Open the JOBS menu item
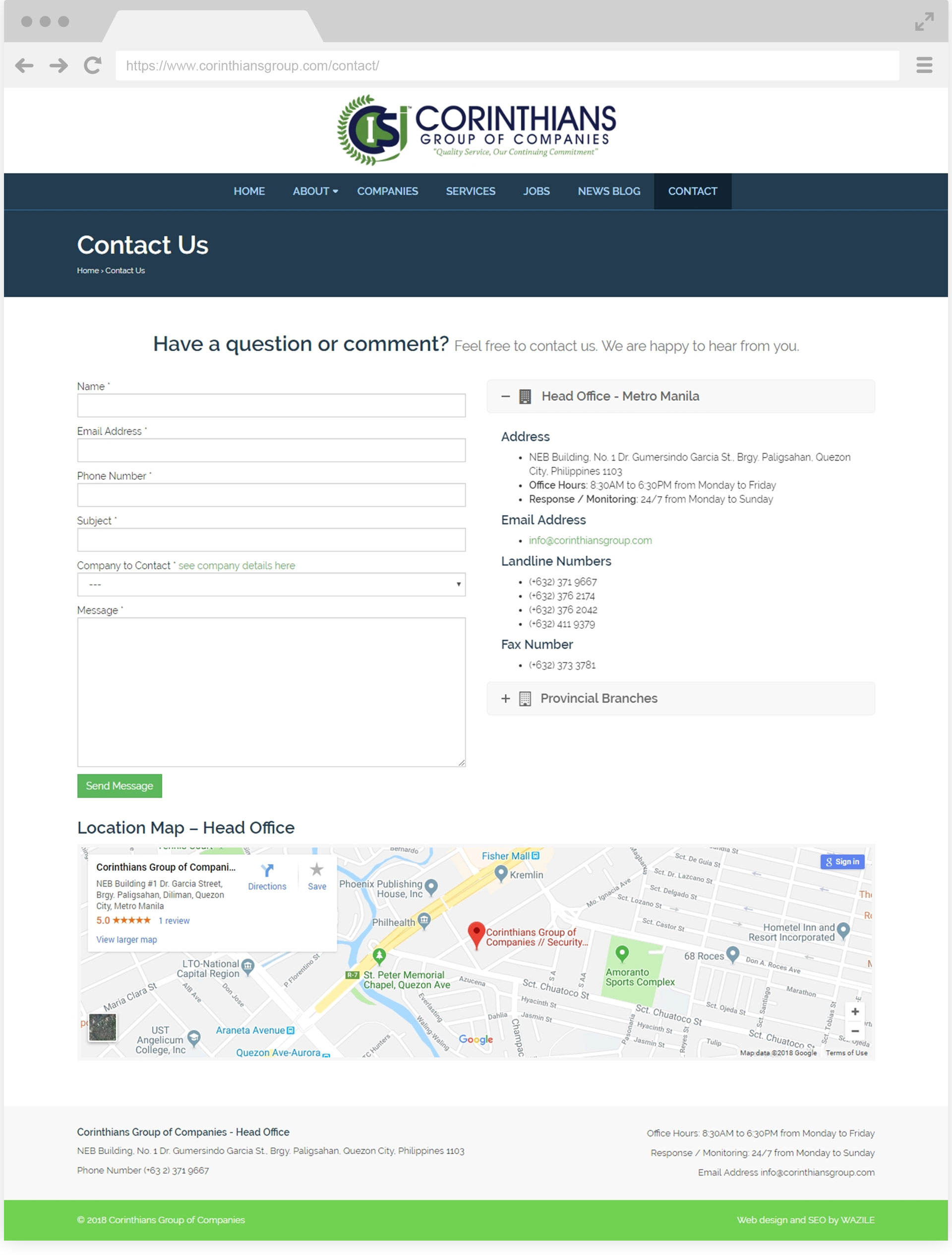The image size is (952, 1255). pos(536,191)
